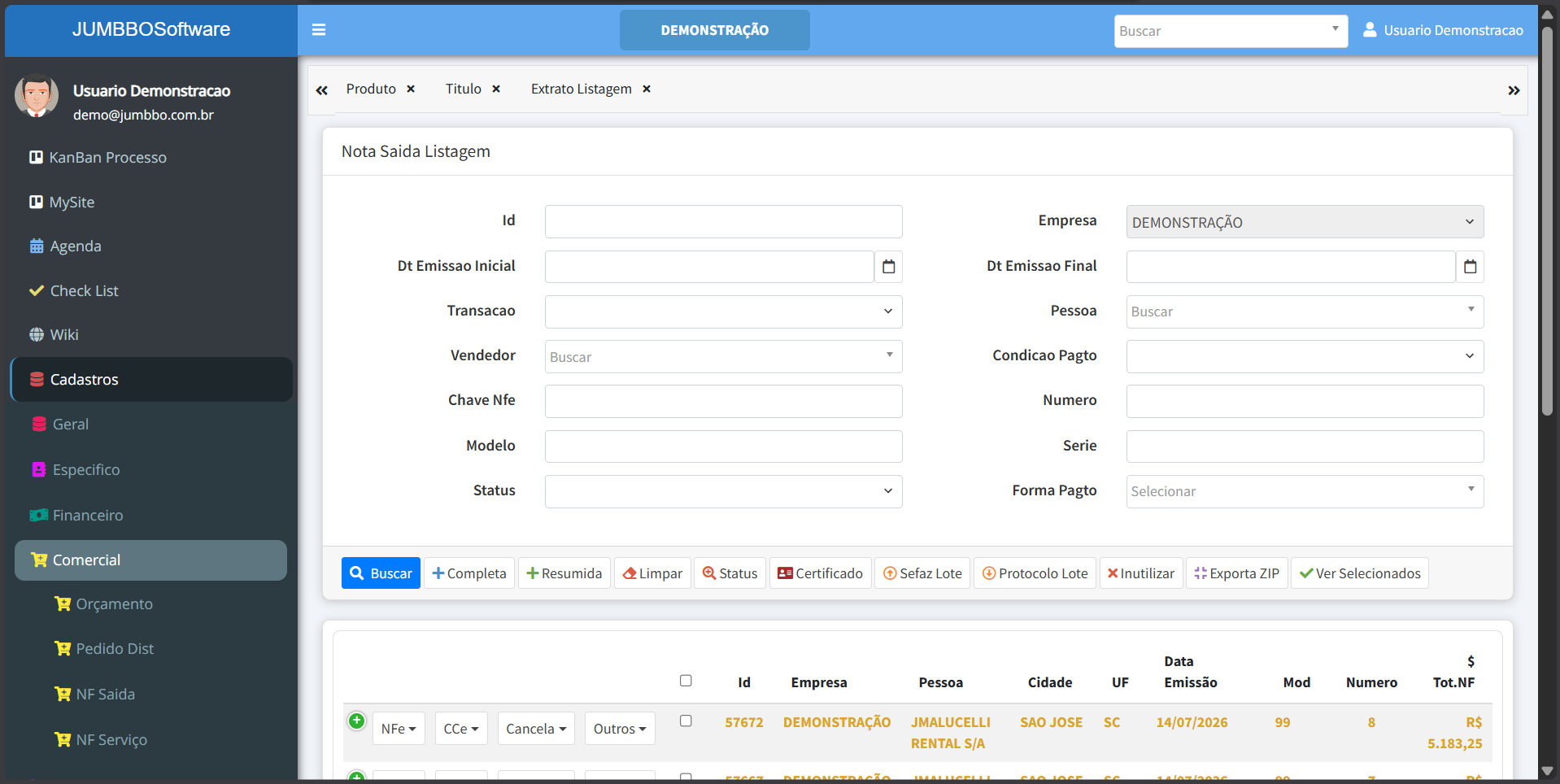Open the Status filter dropdown
Image resolution: width=1560 pixels, height=784 pixels.
click(x=723, y=491)
